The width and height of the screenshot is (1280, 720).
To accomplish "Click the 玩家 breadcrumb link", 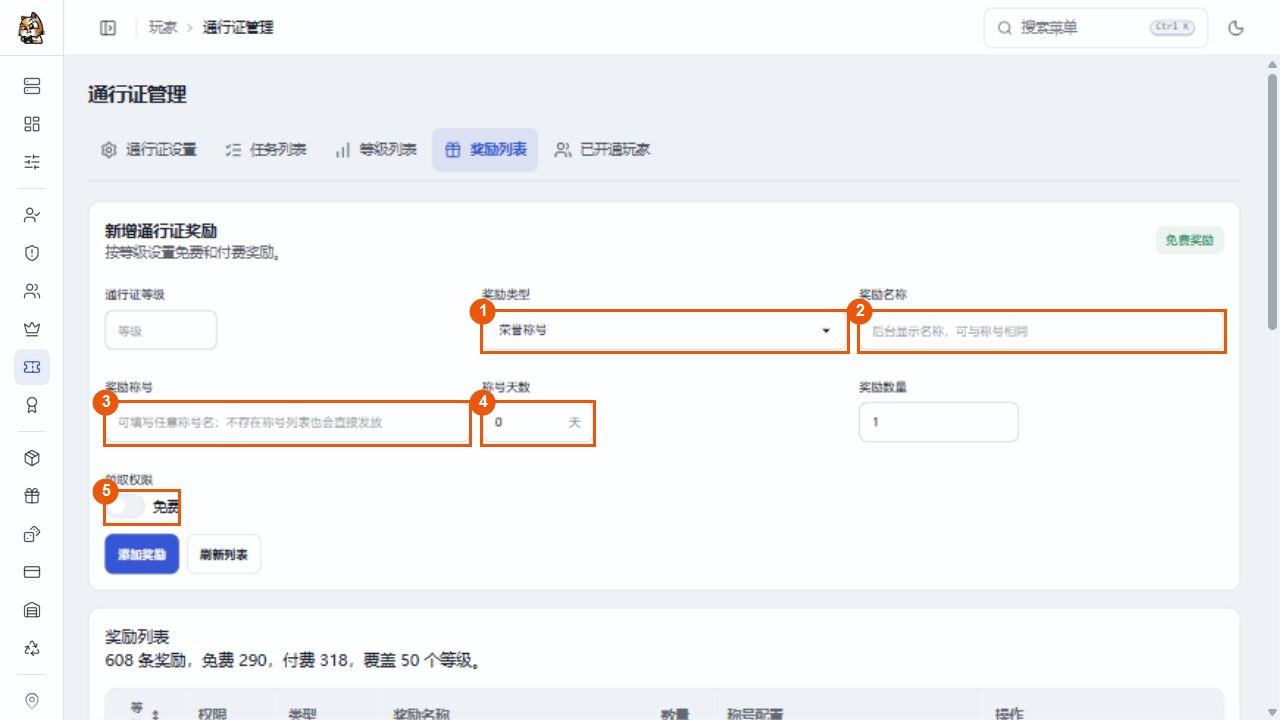I will click(x=163, y=28).
